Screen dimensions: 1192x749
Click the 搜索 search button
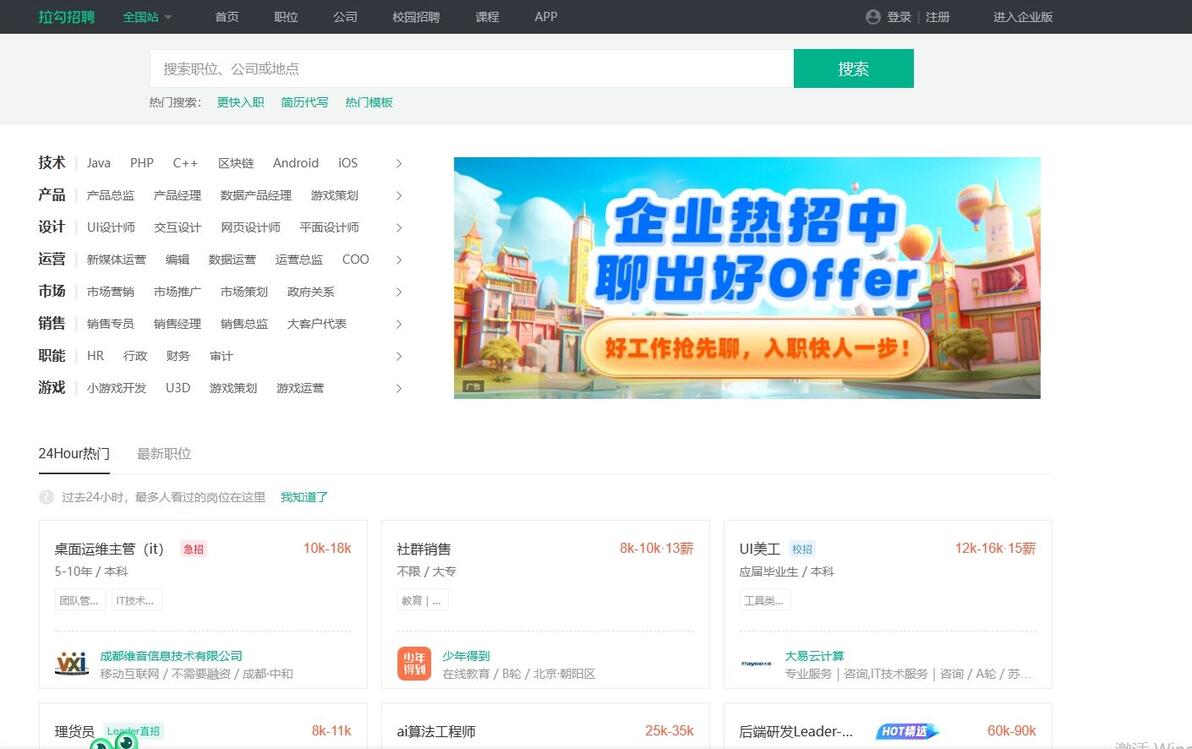(854, 68)
